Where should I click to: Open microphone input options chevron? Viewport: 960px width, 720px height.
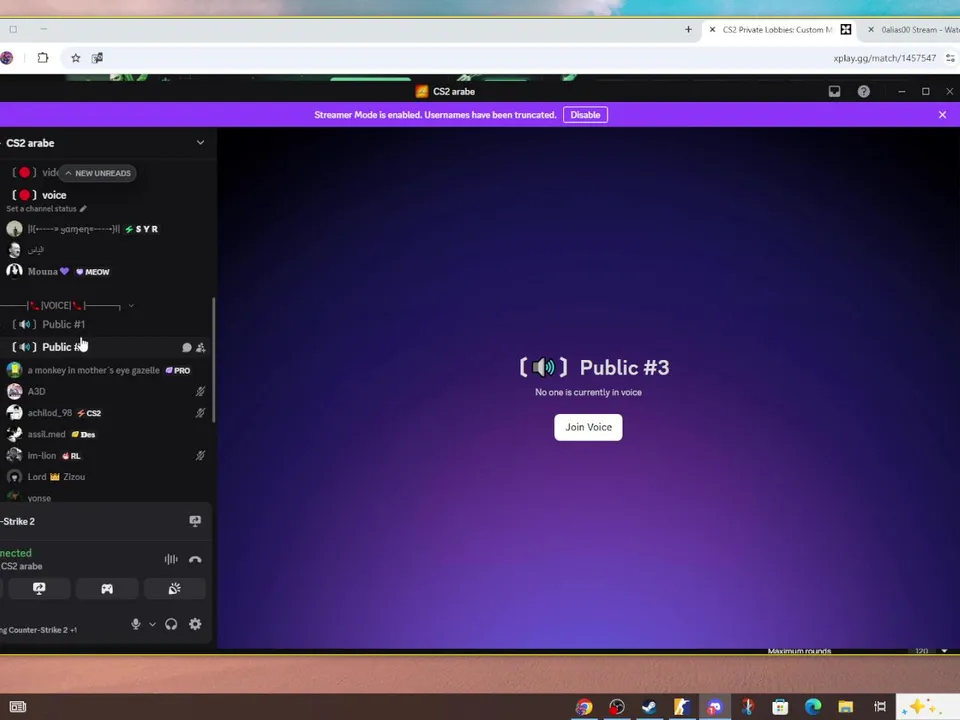pyautogui.click(x=152, y=624)
